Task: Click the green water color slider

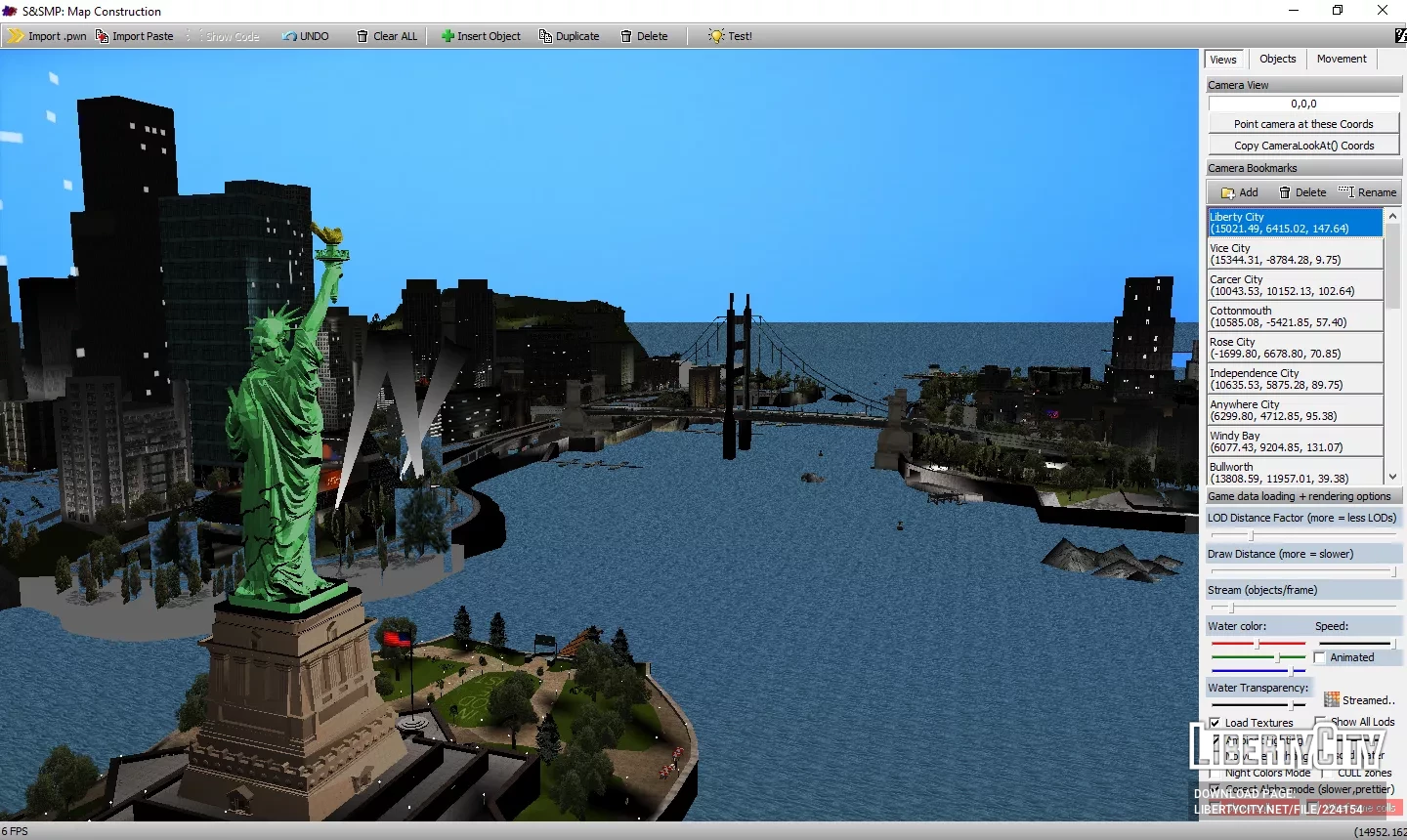Action: pos(1258,657)
